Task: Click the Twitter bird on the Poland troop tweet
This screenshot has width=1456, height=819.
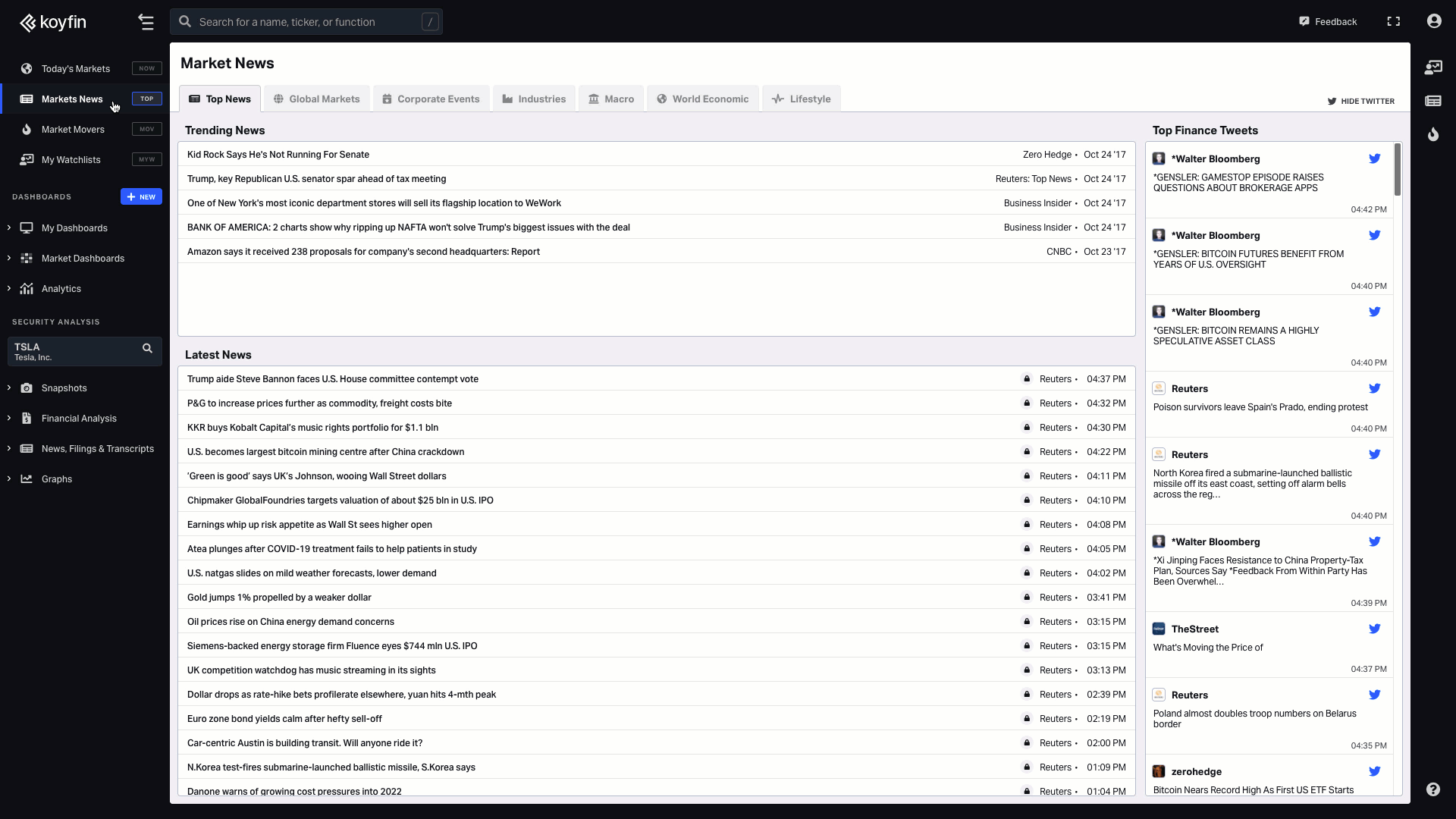Action: pos(1374,695)
